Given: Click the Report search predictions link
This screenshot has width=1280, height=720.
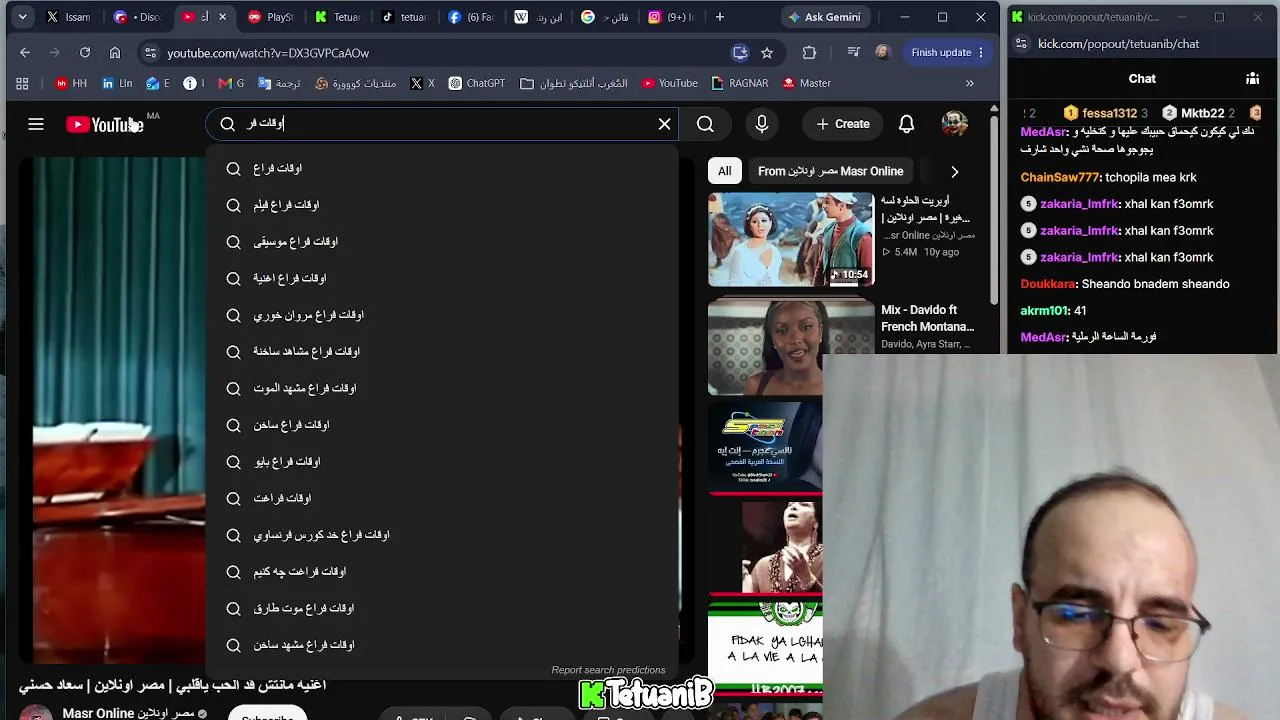Looking at the screenshot, I should [x=608, y=670].
